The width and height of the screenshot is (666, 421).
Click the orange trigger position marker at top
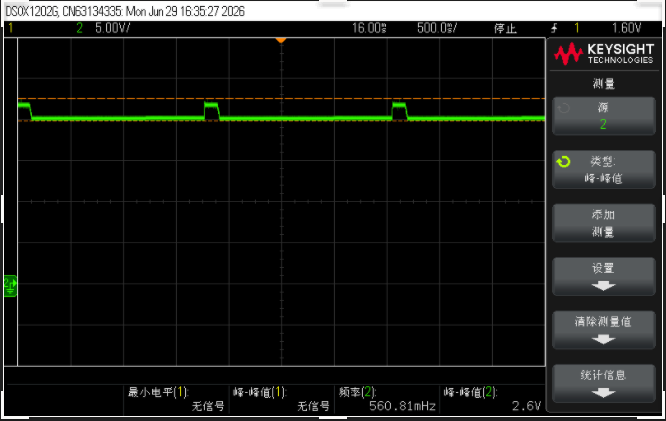(x=281, y=40)
